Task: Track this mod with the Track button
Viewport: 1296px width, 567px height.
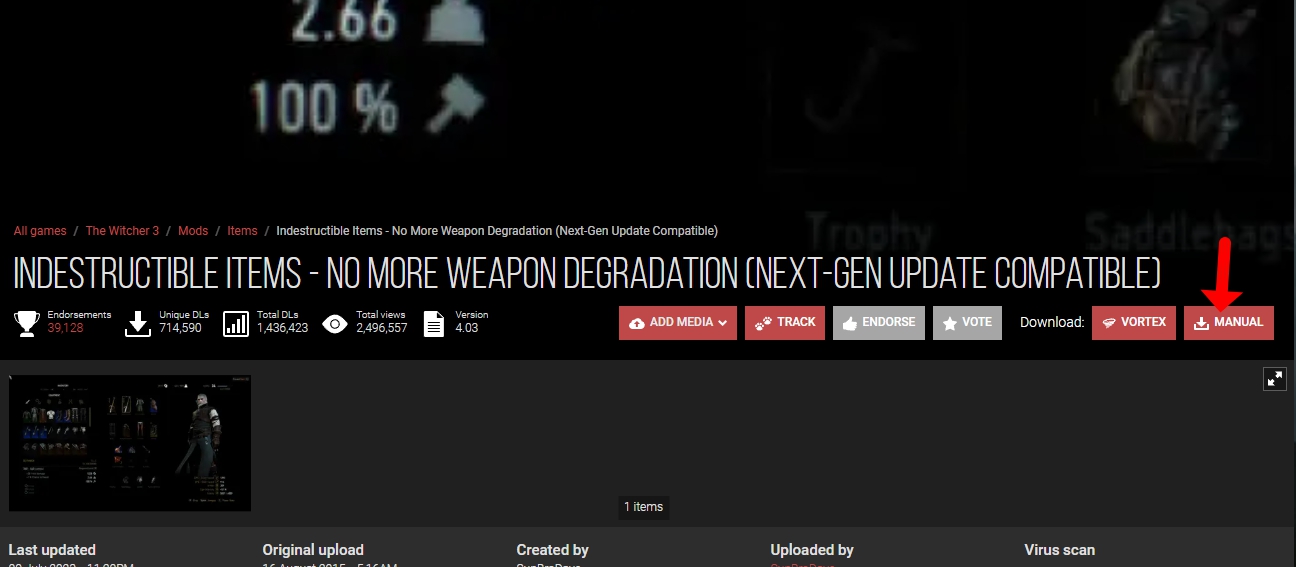Action: (784, 323)
